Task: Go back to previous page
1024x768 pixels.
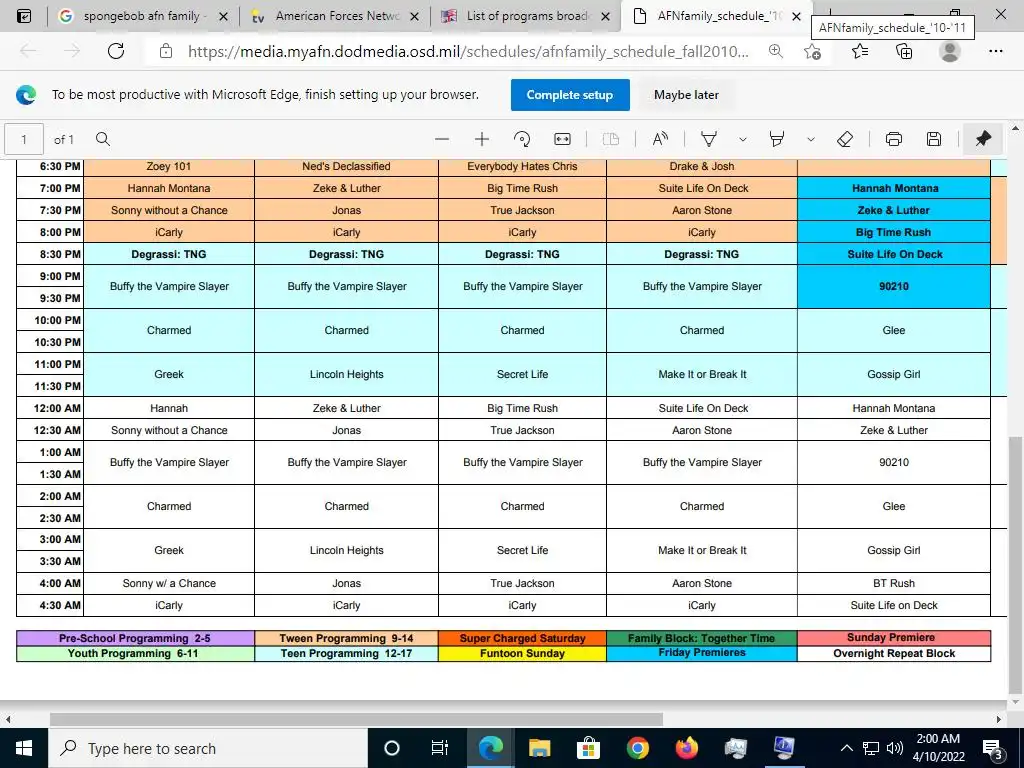Action: click(x=28, y=51)
